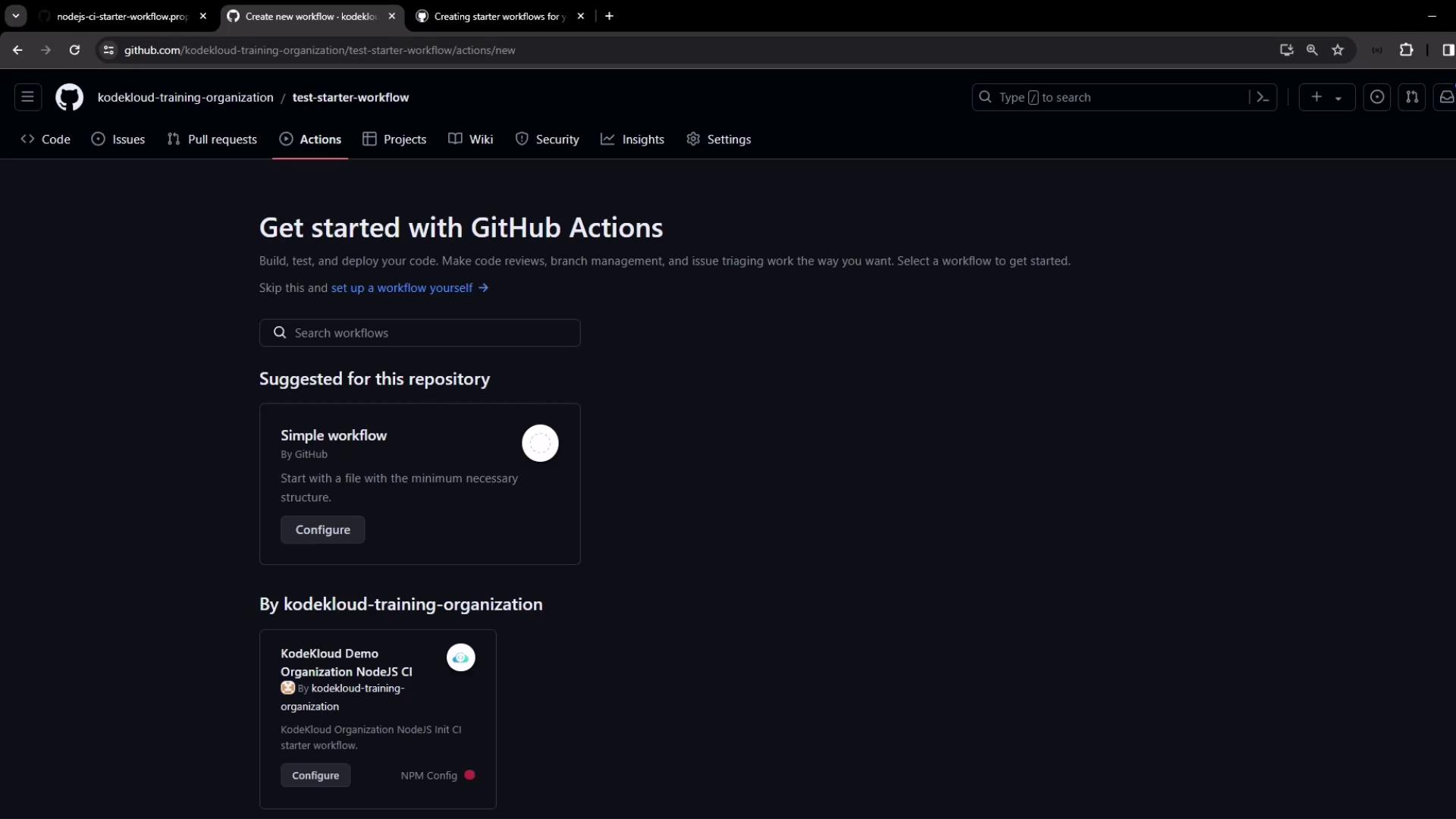
Task: Reload the page
Action: point(74,50)
